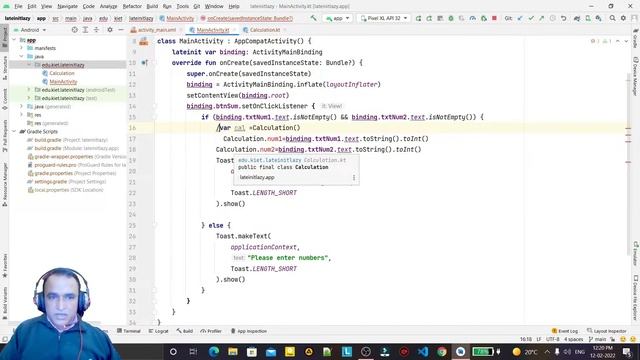Screen dimensions: 640x360
Task: Expand edu.kiet.lateinitlazy (test) package
Action: 29,98
